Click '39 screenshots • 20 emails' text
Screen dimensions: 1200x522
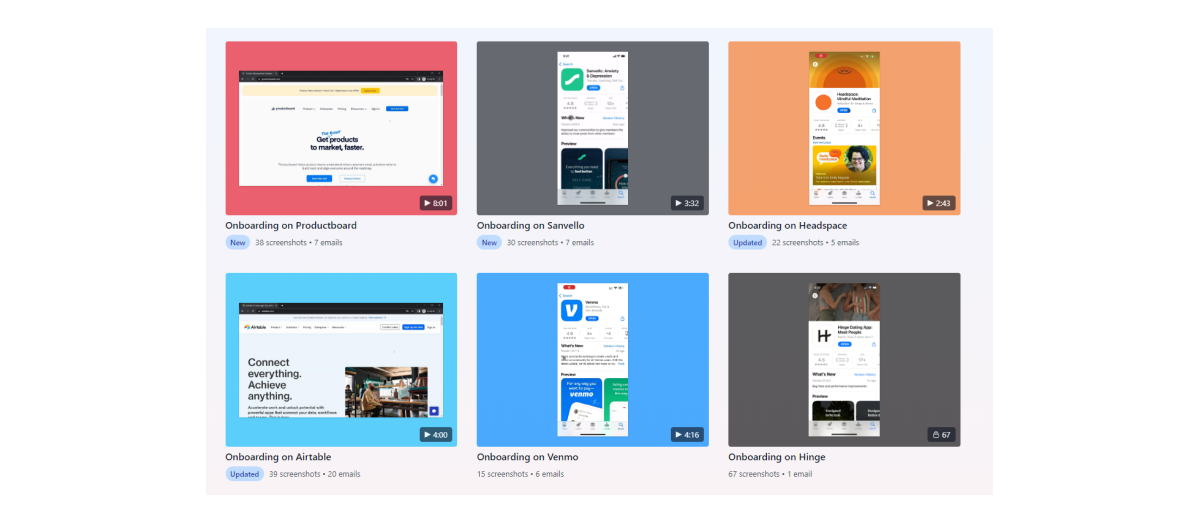(315, 474)
